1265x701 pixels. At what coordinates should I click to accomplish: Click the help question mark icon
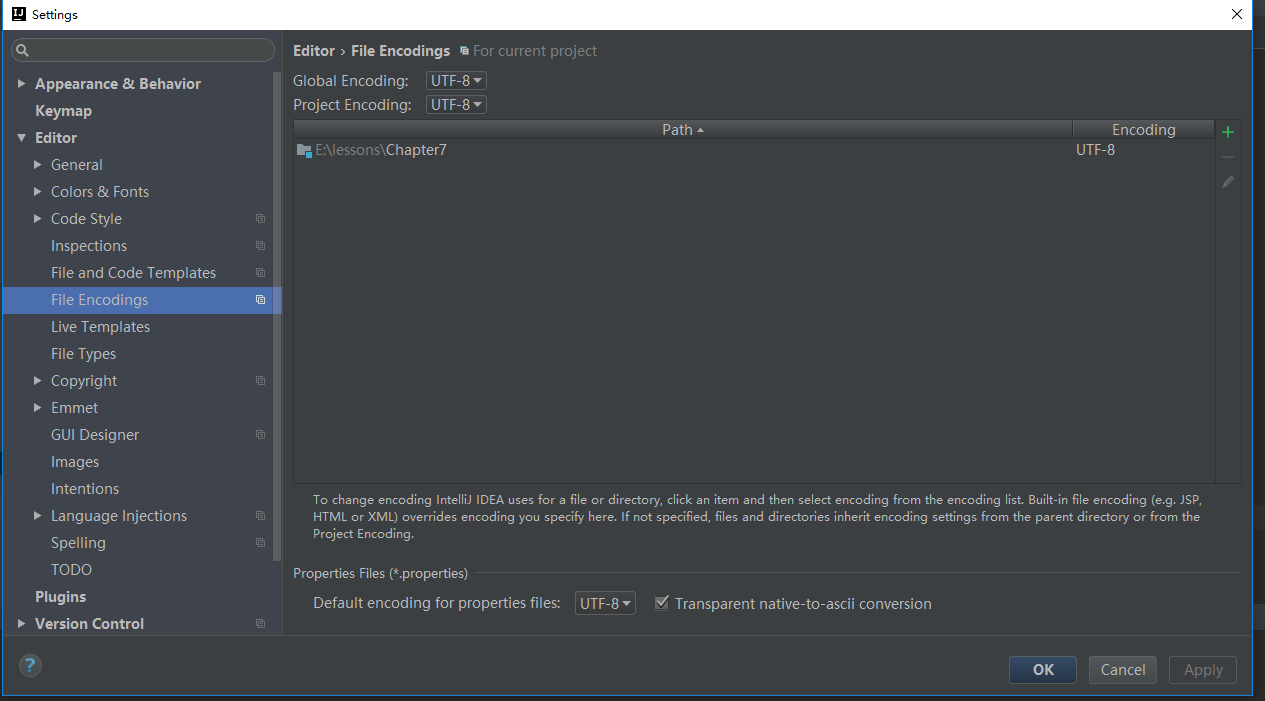pyautogui.click(x=30, y=665)
